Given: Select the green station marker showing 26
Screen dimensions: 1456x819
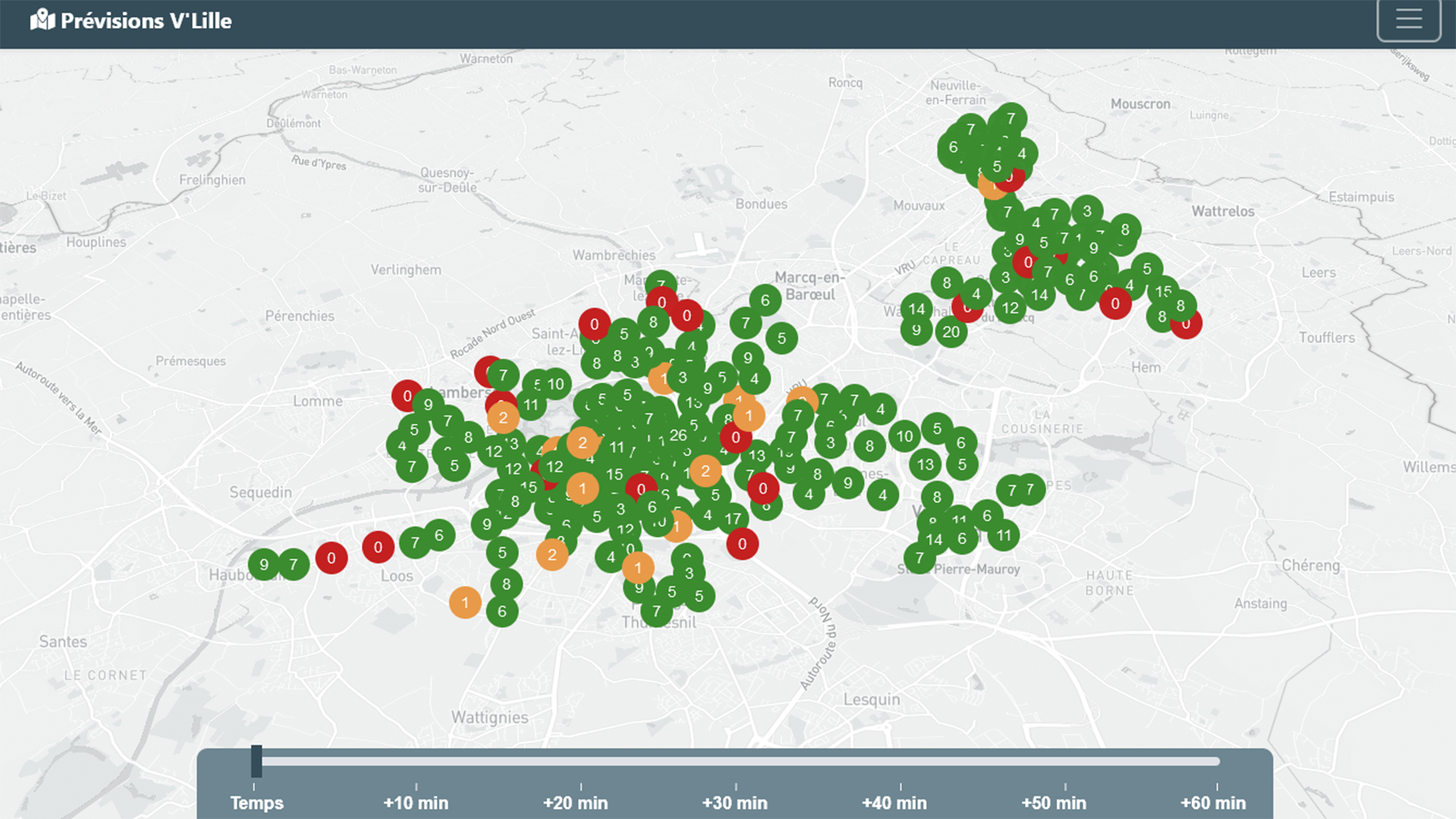Looking at the screenshot, I should pyautogui.click(x=679, y=435).
